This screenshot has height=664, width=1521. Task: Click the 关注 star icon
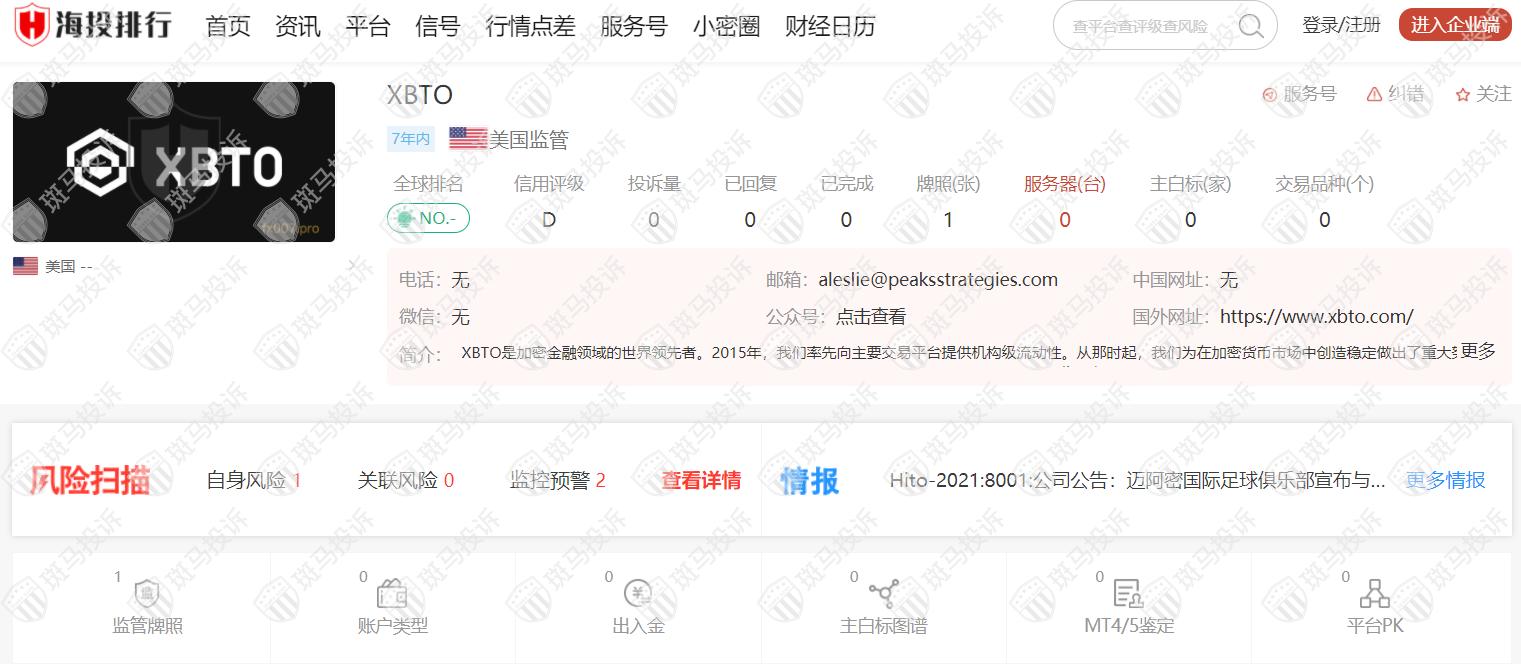pos(1463,94)
